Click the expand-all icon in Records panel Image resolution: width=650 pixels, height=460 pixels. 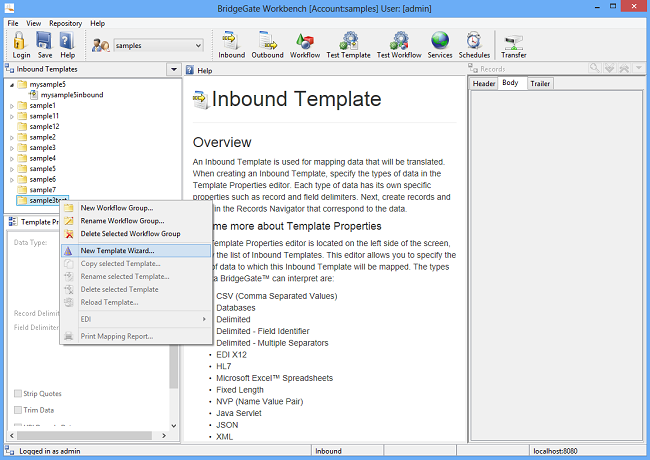pos(609,68)
